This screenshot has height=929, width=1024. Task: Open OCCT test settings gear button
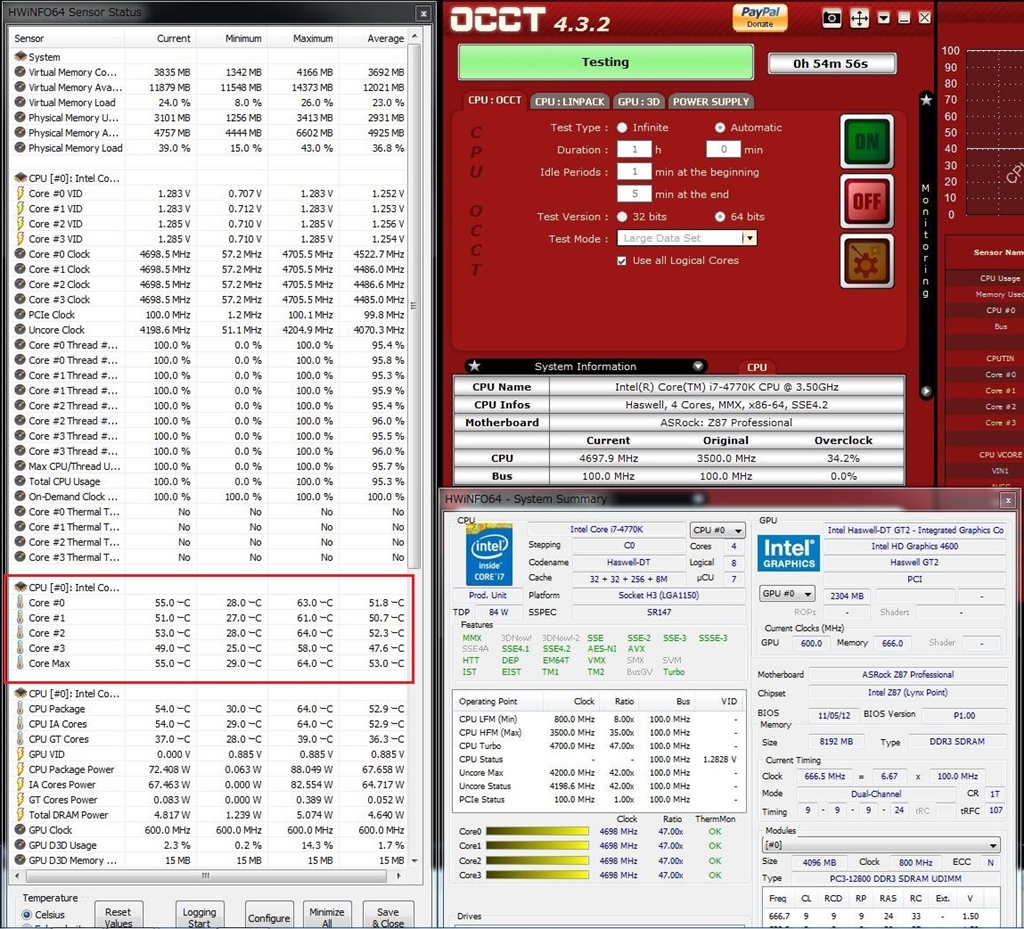(x=867, y=261)
